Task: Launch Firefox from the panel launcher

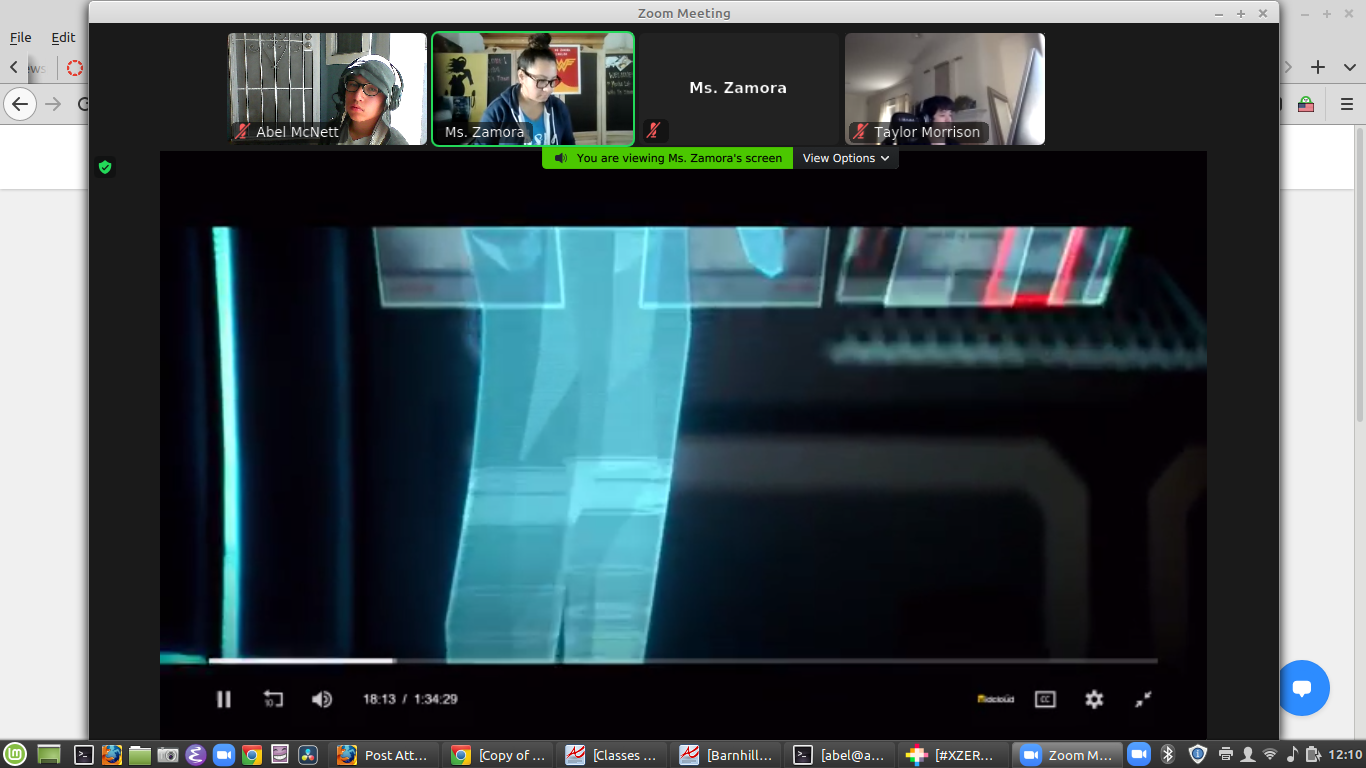Action: 112,755
